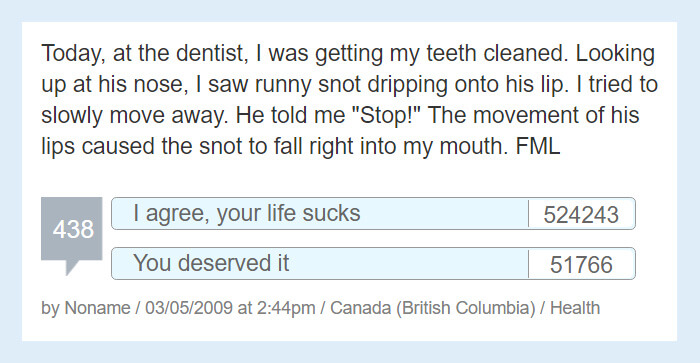Image resolution: width=700 pixels, height=363 pixels.
Task: Filter by Canada (British Columbia) location
Action: [433, 308]
